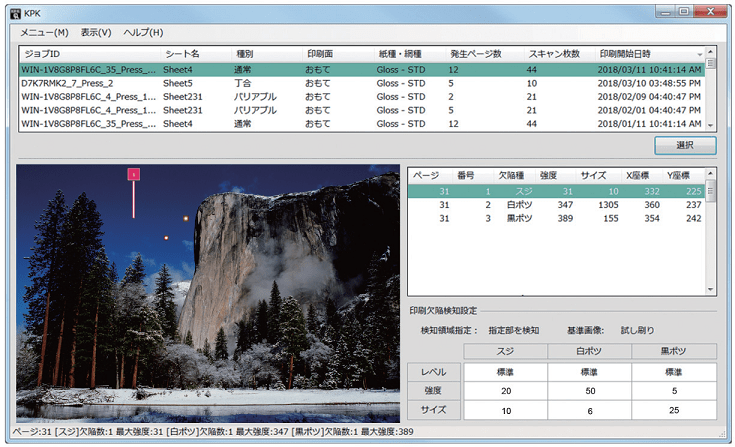Select job row dated 2018/01/11 10:41:14 AM

(362, 124)
